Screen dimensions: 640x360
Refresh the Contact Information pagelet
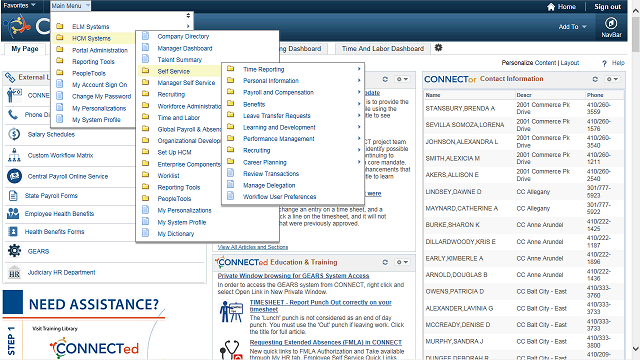[x=595, y=79]
